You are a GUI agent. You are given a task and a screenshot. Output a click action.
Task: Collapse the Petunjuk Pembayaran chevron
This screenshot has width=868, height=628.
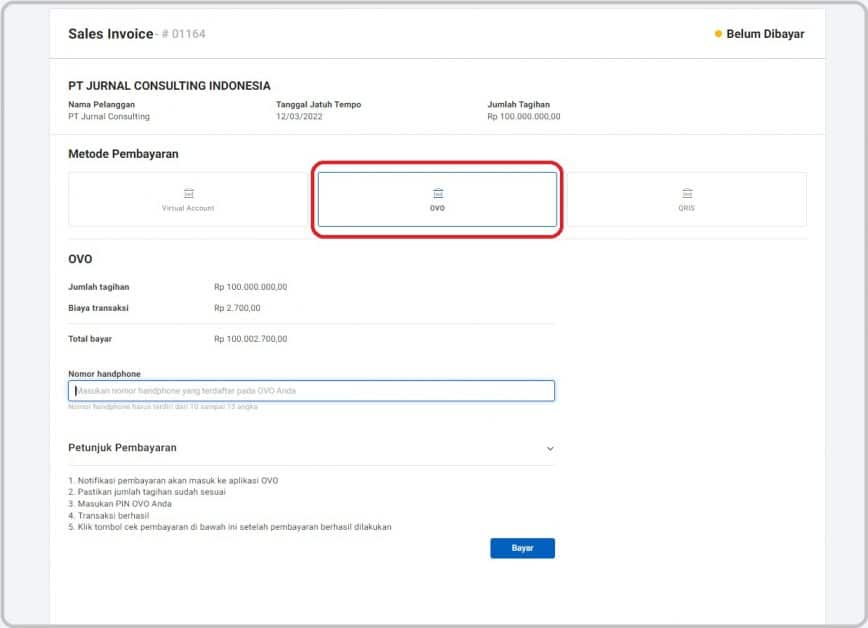tap(550, 448)
